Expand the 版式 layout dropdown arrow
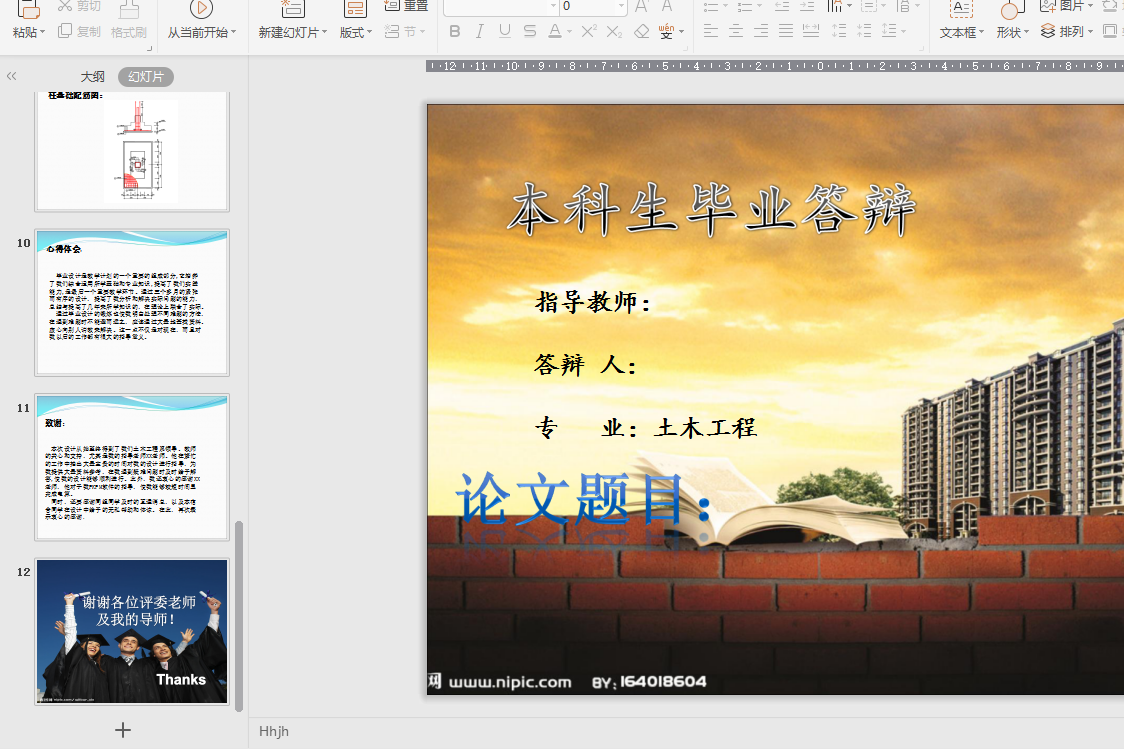This screenshot has height=749, width=1124. click(x=369, y=32)
